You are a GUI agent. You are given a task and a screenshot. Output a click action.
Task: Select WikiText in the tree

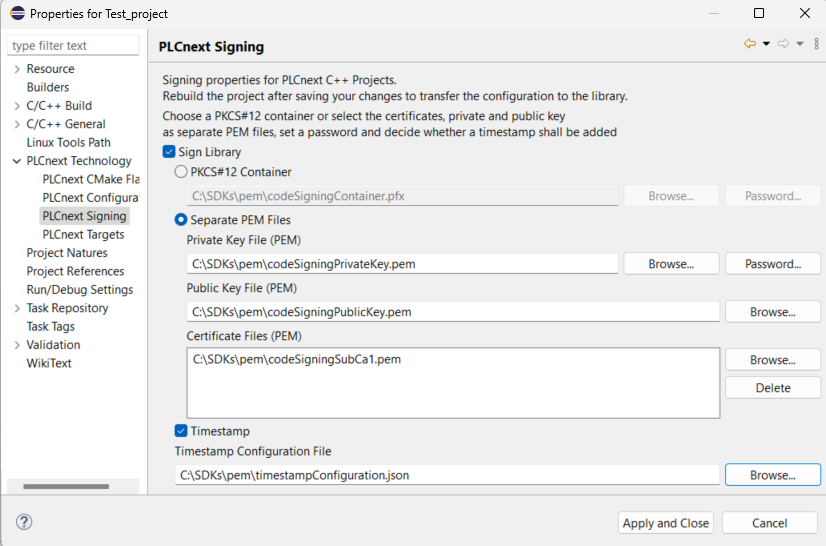pos(49,363)
